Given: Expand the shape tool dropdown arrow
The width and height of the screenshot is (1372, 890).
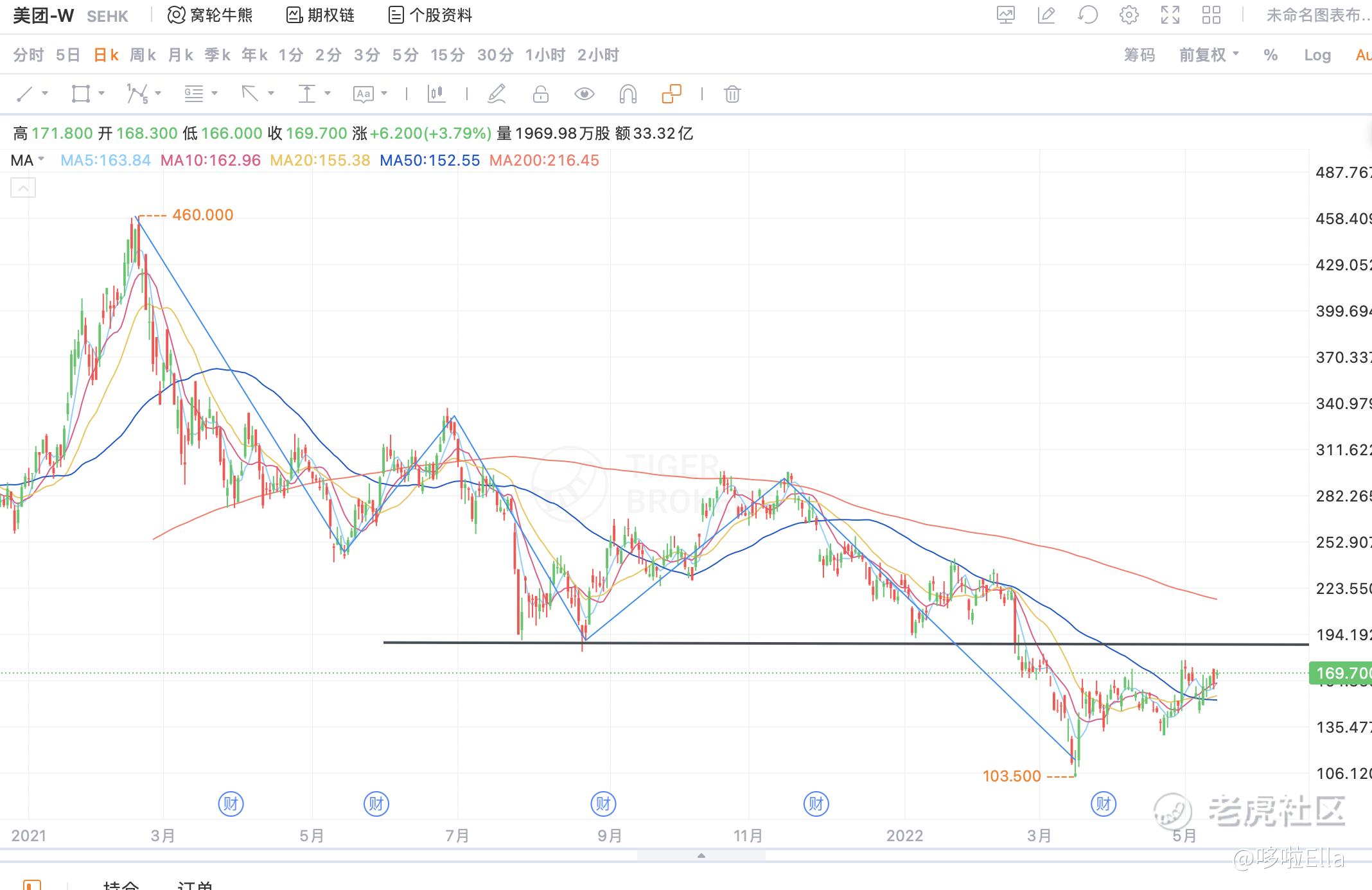Looking at the screenshot, I should point(101,94).
